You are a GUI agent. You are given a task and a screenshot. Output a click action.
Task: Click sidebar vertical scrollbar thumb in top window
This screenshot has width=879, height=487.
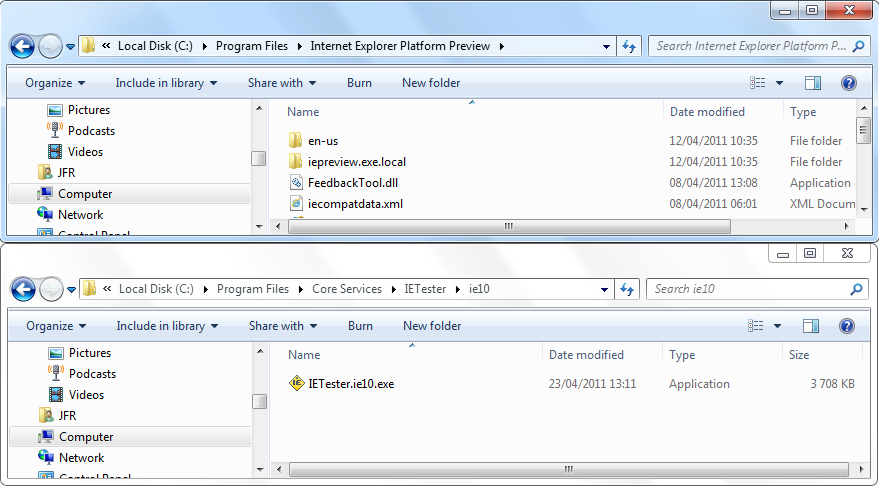point(258,159)
